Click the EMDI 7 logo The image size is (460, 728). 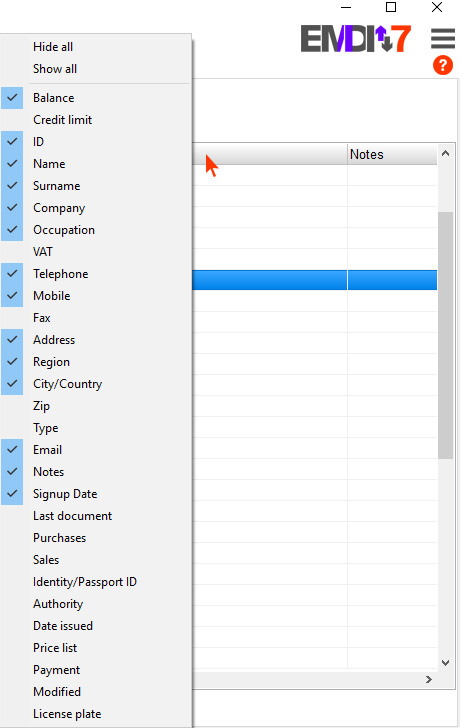(356, 39)
